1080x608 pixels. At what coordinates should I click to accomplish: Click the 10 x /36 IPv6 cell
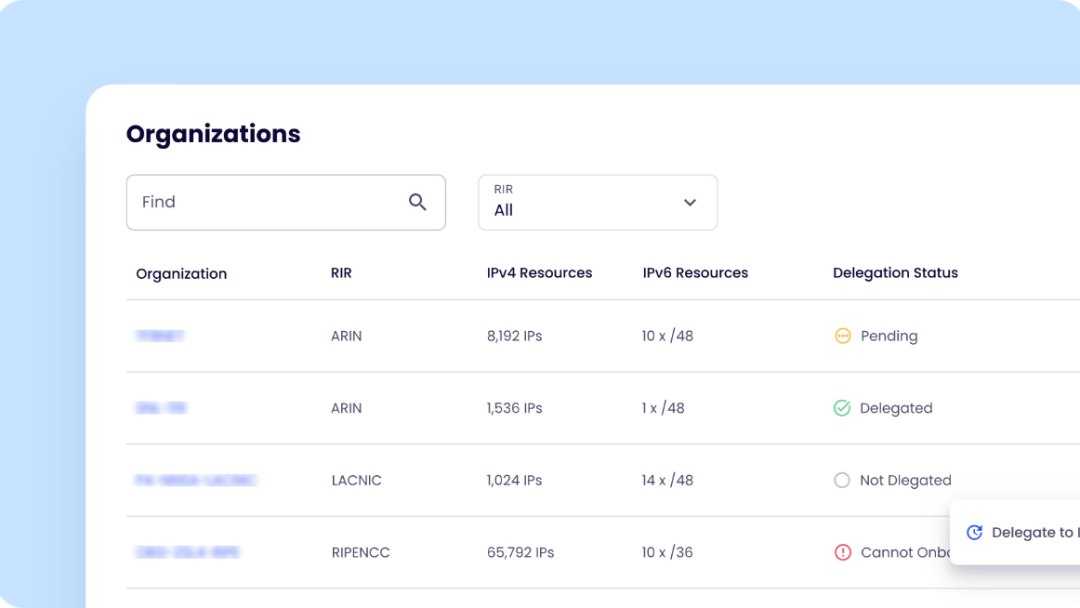point(667,552)
